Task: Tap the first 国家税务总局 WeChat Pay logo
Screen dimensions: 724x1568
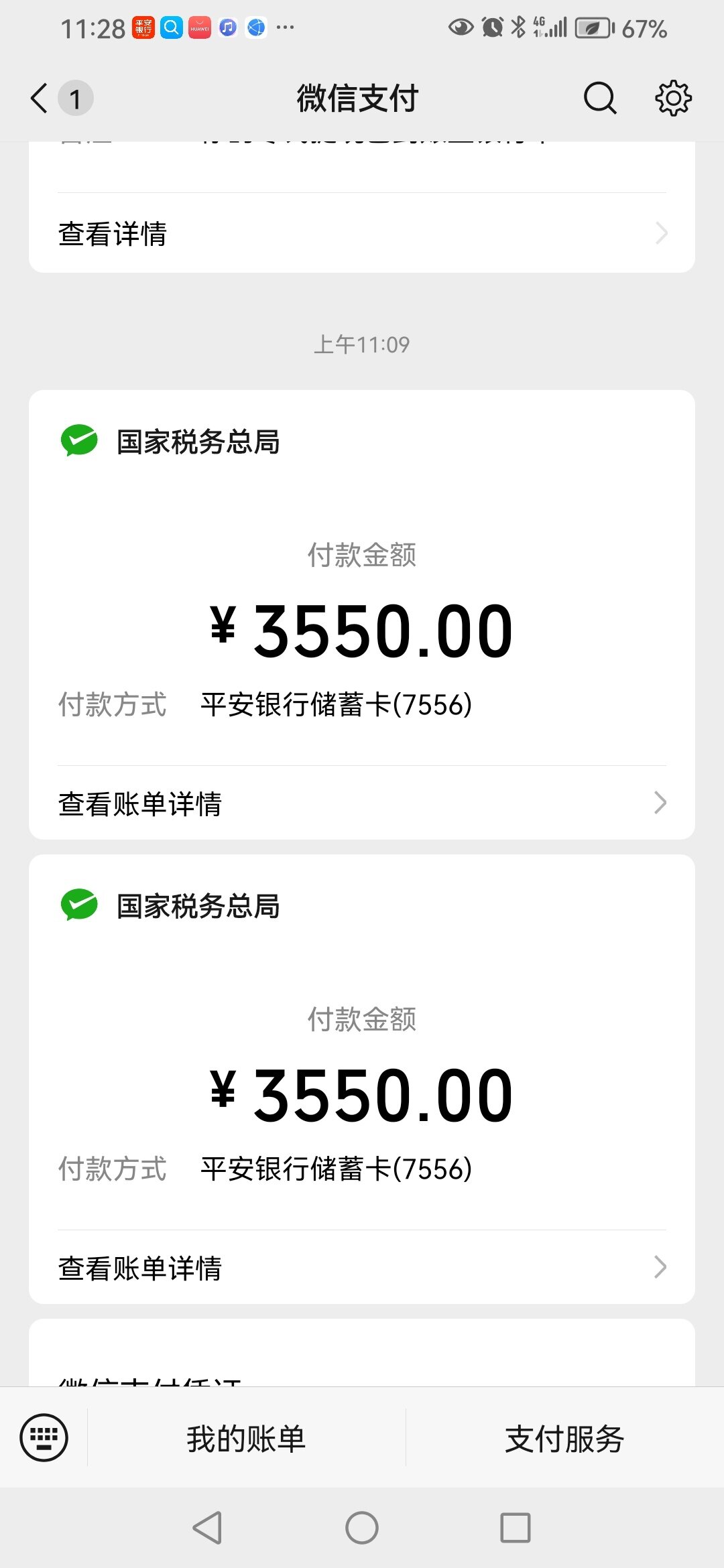Action: point(79,441)
